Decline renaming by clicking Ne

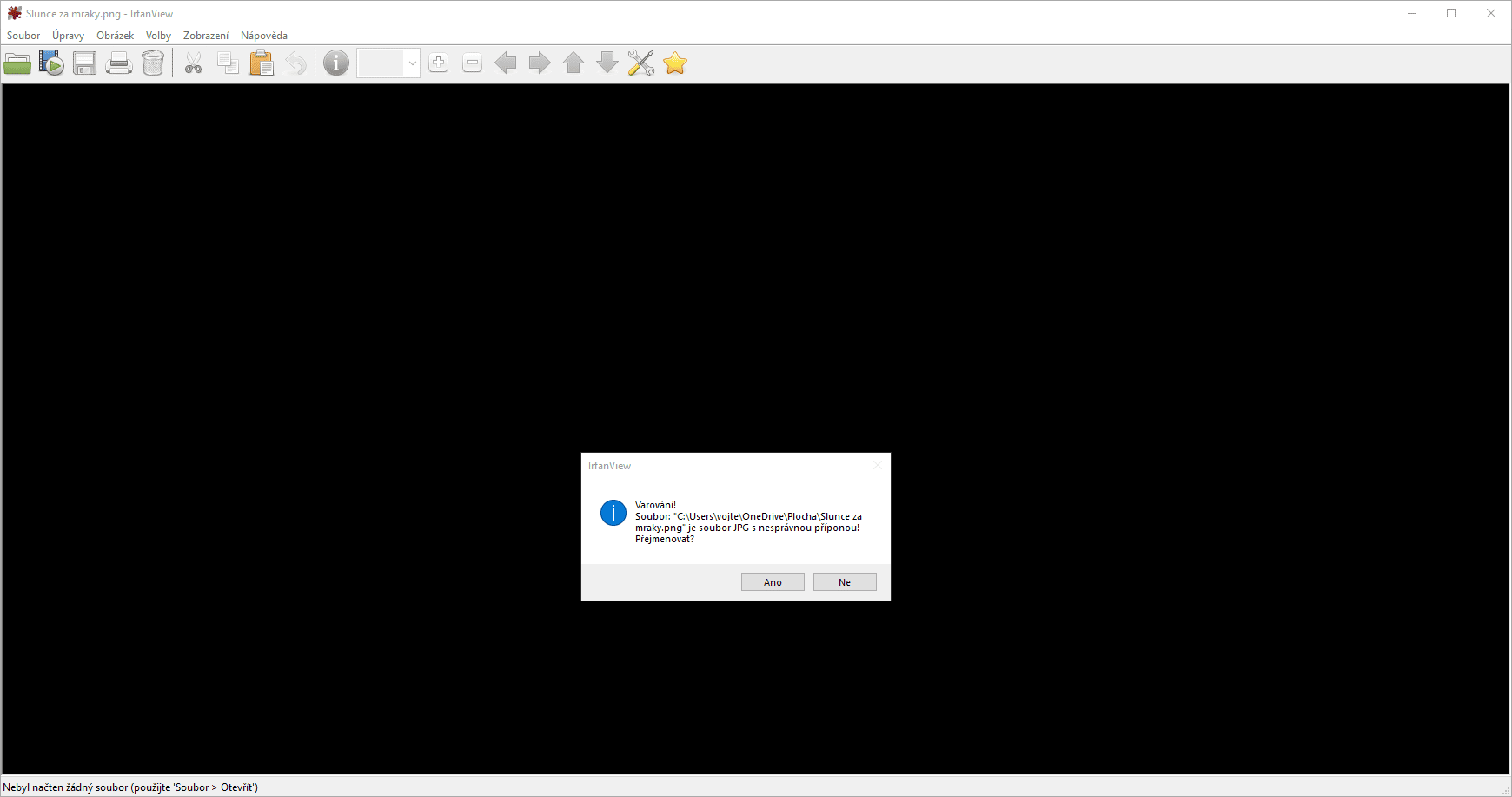tap(845, 582)
